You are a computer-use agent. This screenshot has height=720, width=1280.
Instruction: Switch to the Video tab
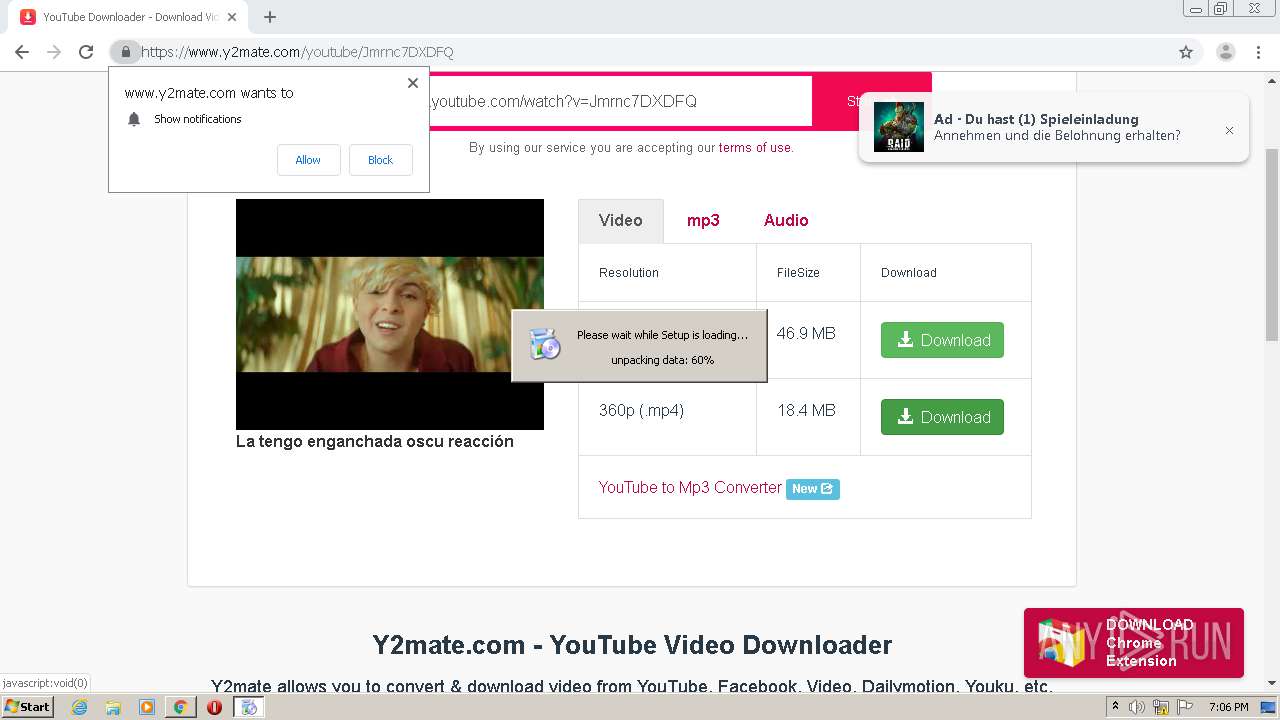(x=621, y=220)
